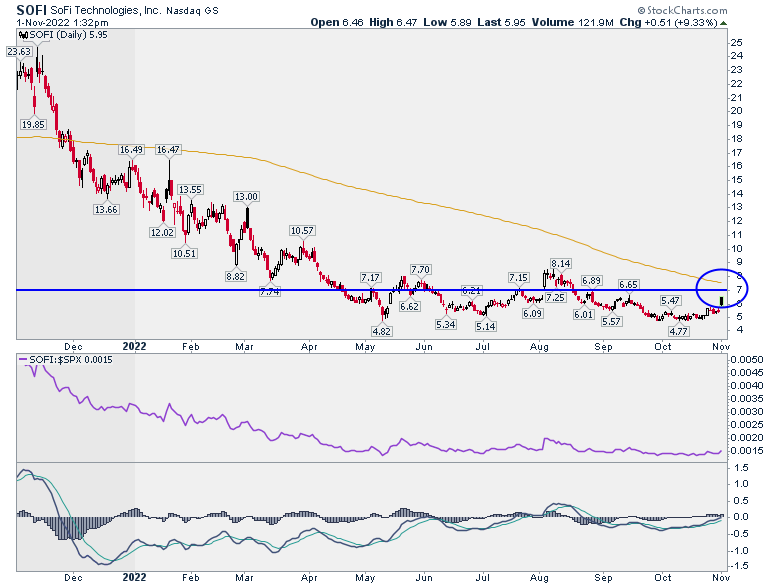Click the -1.5 tick on the MACD axis
This screenshot has width=780, height=586.
738,566
